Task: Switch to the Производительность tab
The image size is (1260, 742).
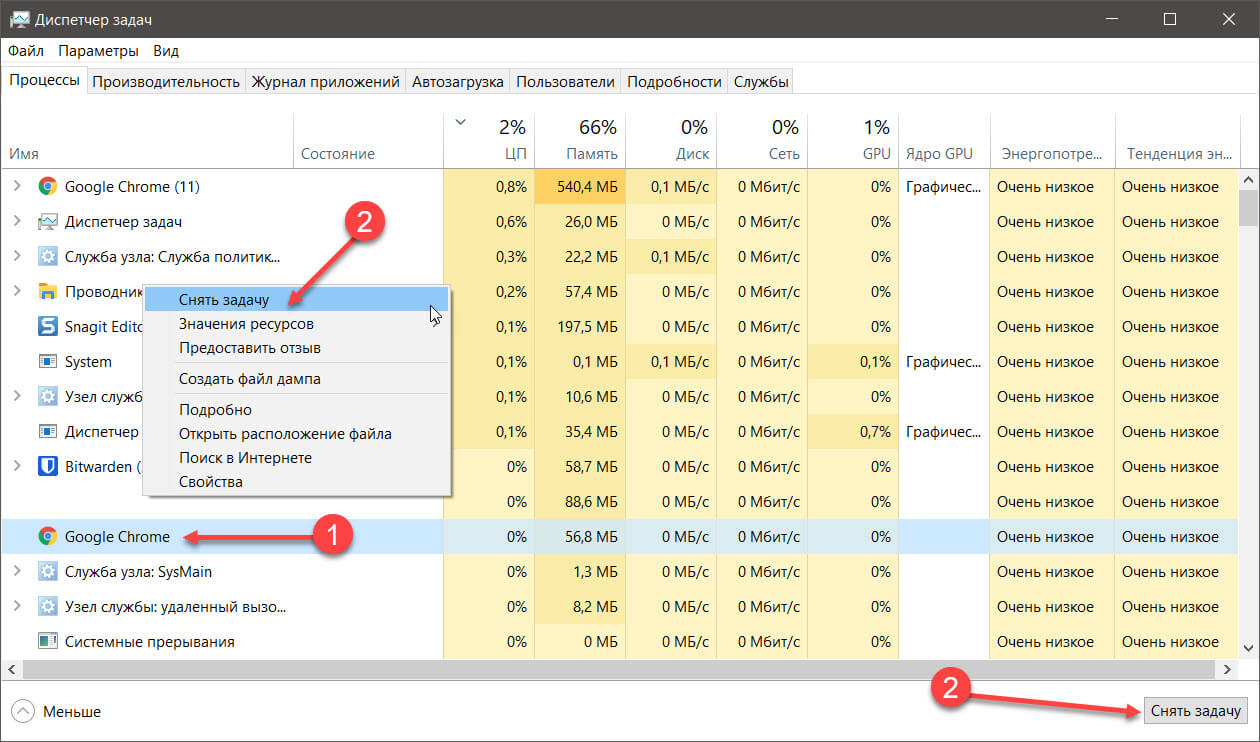Action: [166, 82]
